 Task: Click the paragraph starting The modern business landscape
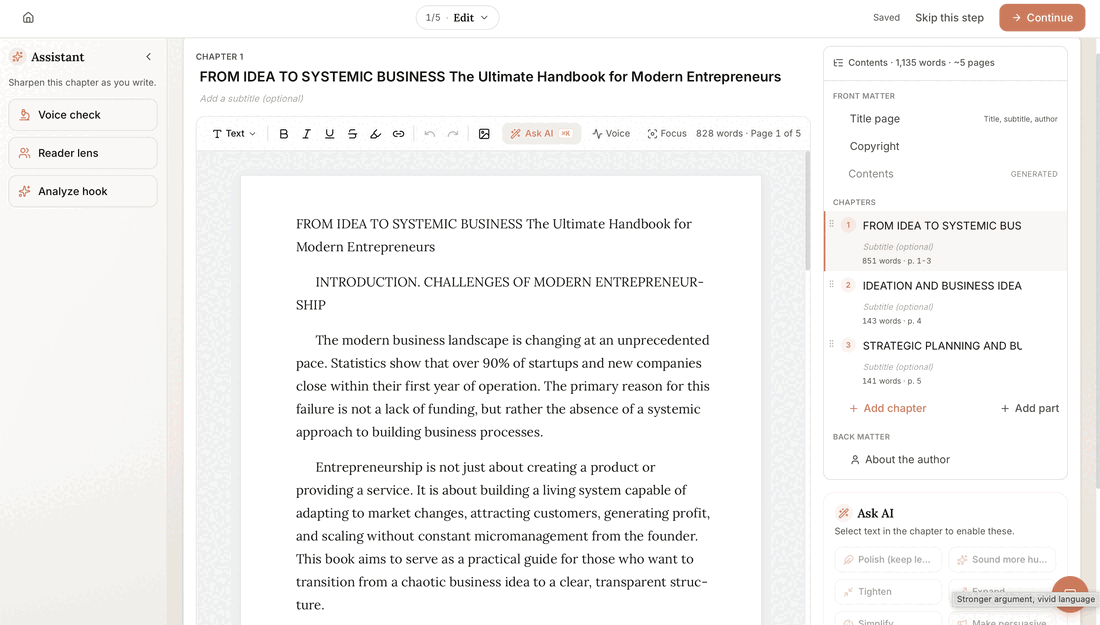point(502,386)
